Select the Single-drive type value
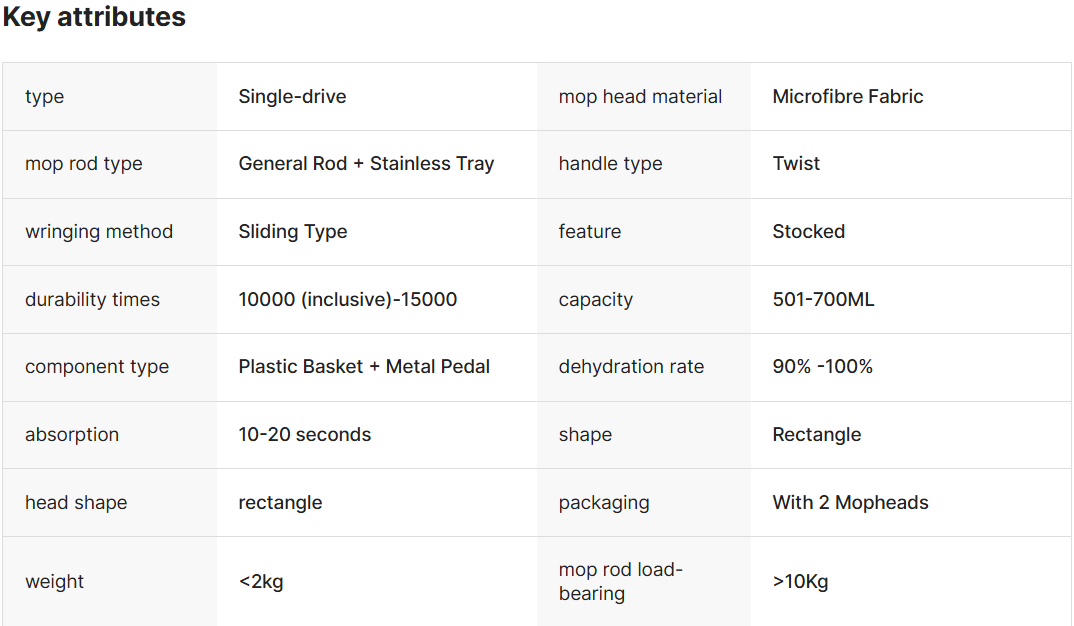 [x=292, y=97]
